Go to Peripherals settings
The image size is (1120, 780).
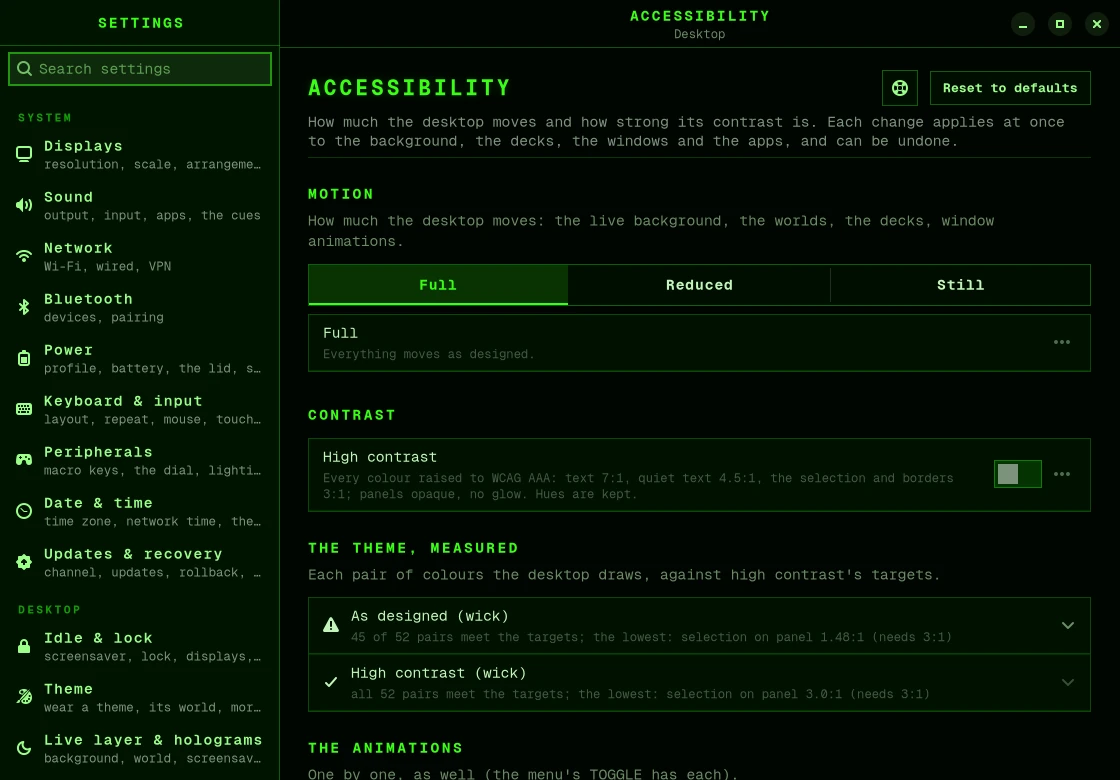140,460
